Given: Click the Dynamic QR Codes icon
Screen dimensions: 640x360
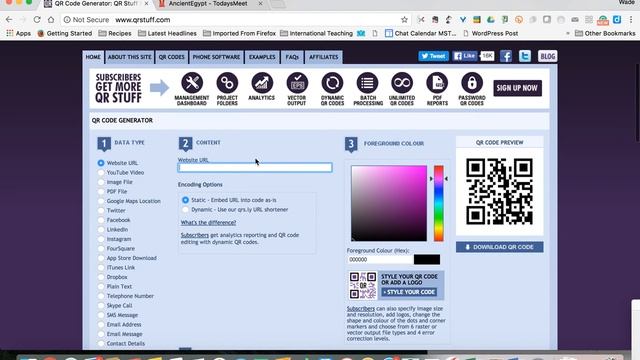Looking at the screenshot, I should point(332,83).
